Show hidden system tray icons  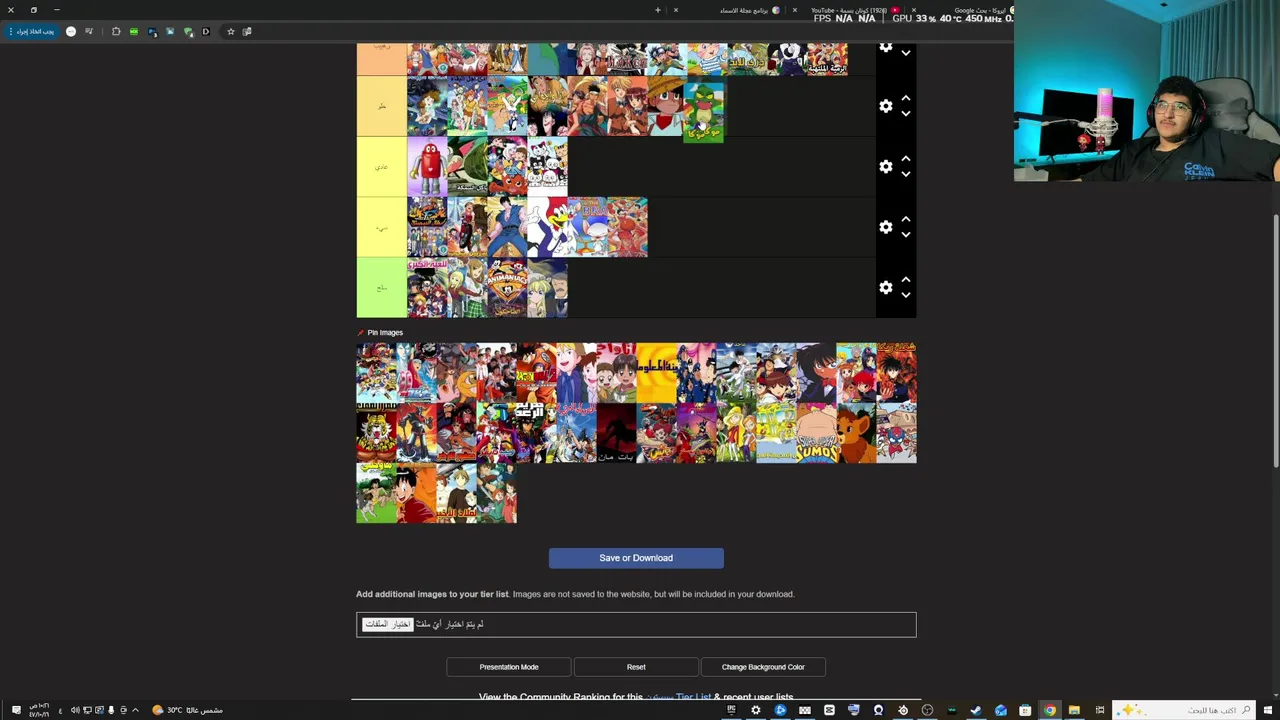[x=135, y=710]
